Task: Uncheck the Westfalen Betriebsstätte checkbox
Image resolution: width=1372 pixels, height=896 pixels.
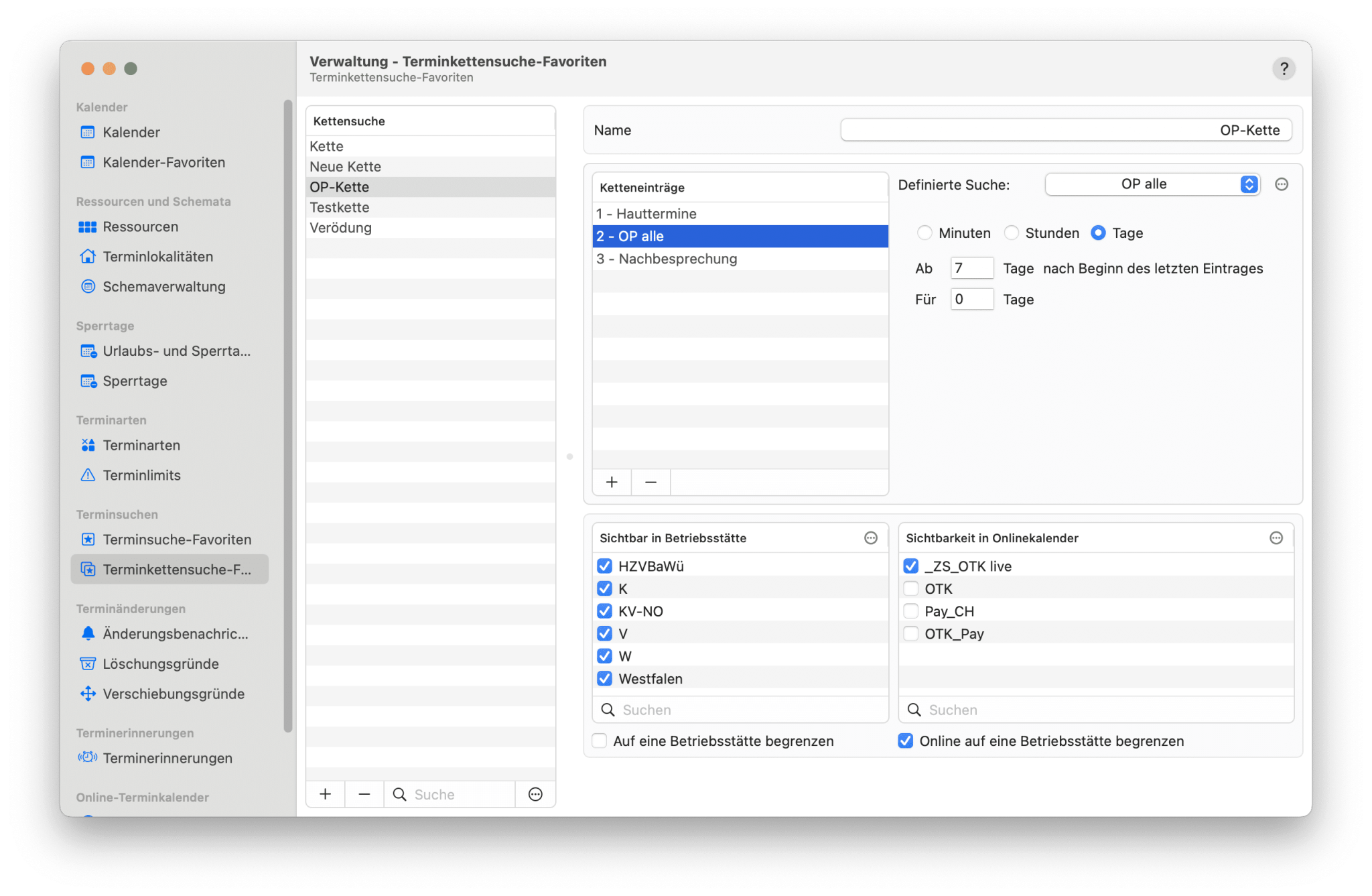Action: (604, 679)
